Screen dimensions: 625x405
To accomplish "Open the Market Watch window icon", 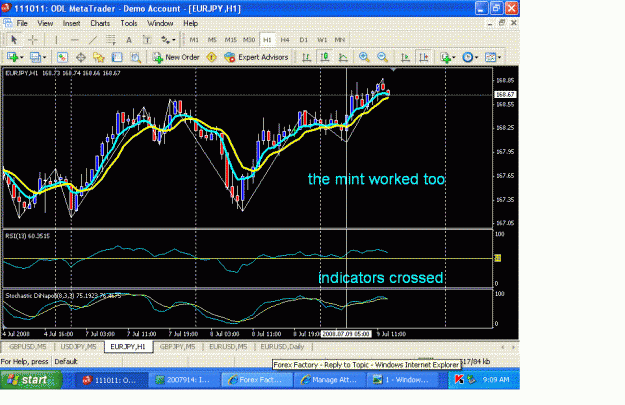I will (x=62, y=57).
